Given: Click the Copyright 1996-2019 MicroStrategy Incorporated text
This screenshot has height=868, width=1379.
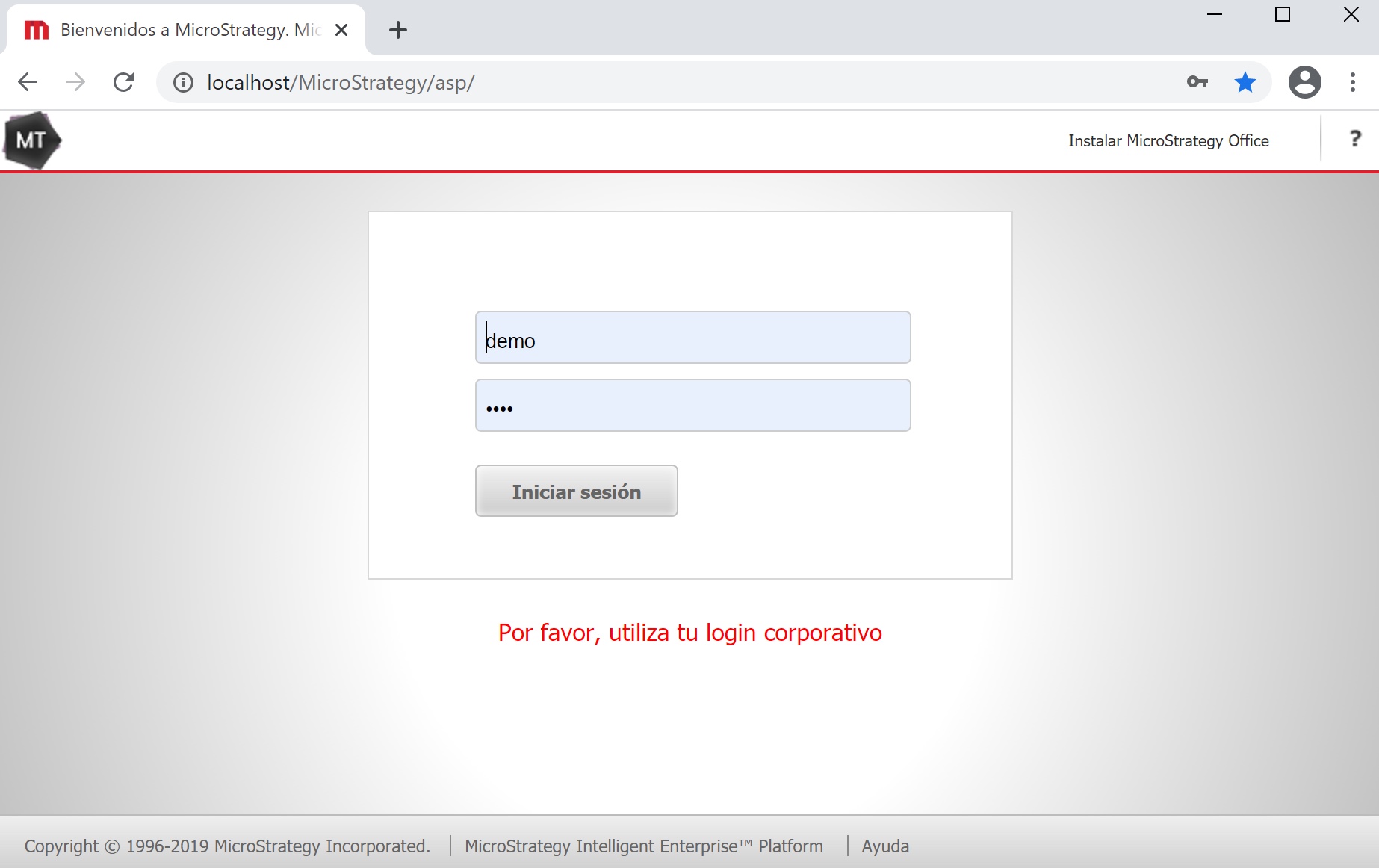Looking at the screenshot, I should click(228, 846).
